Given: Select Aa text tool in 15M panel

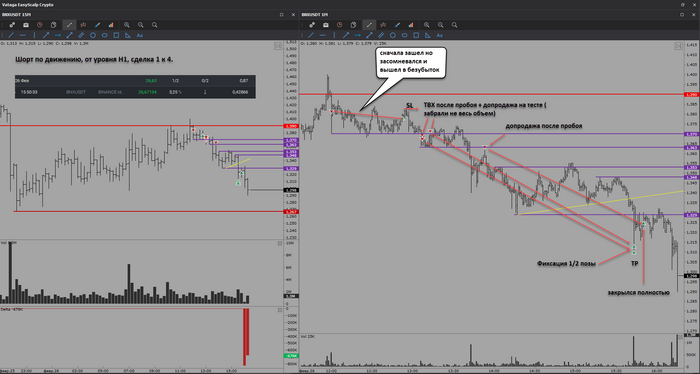Looking at the screenshot, I should (140, 35).
